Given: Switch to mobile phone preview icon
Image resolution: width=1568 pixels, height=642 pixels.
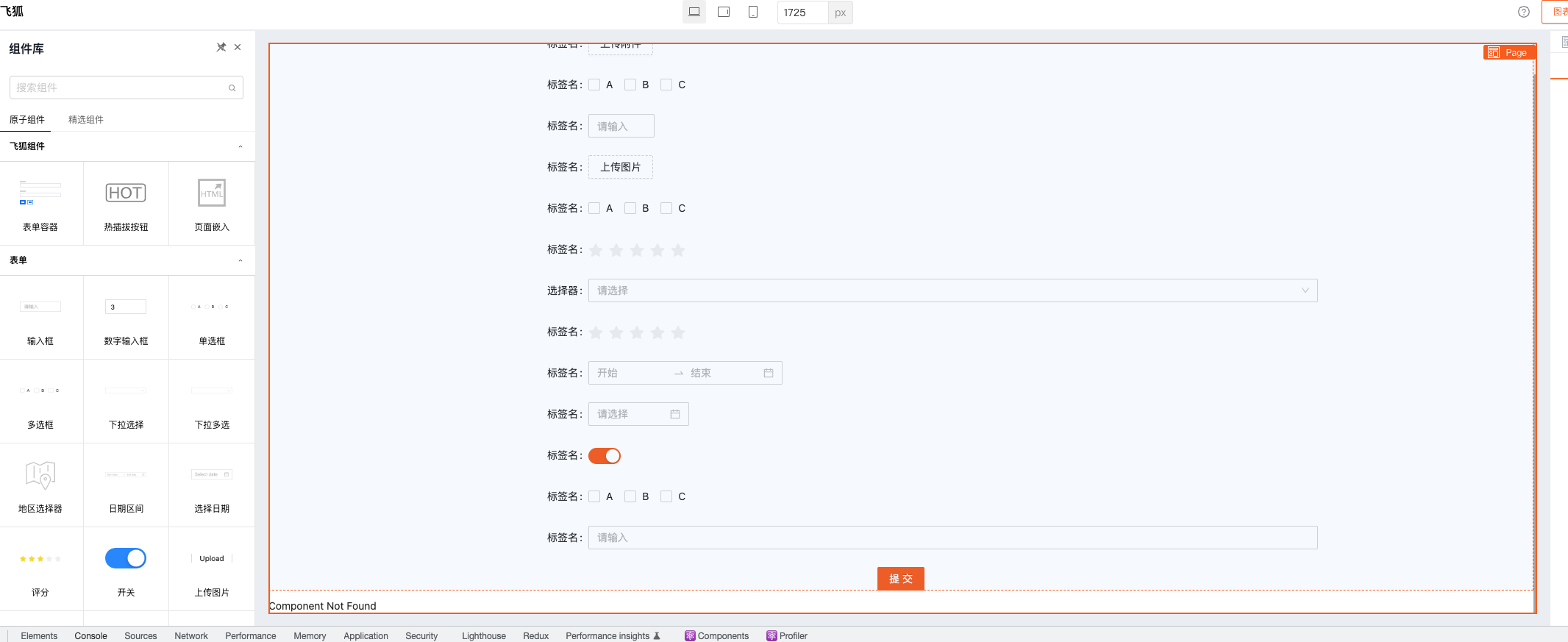Looking at the screenshot, I should pyautogui.click(x=753, y=12).
